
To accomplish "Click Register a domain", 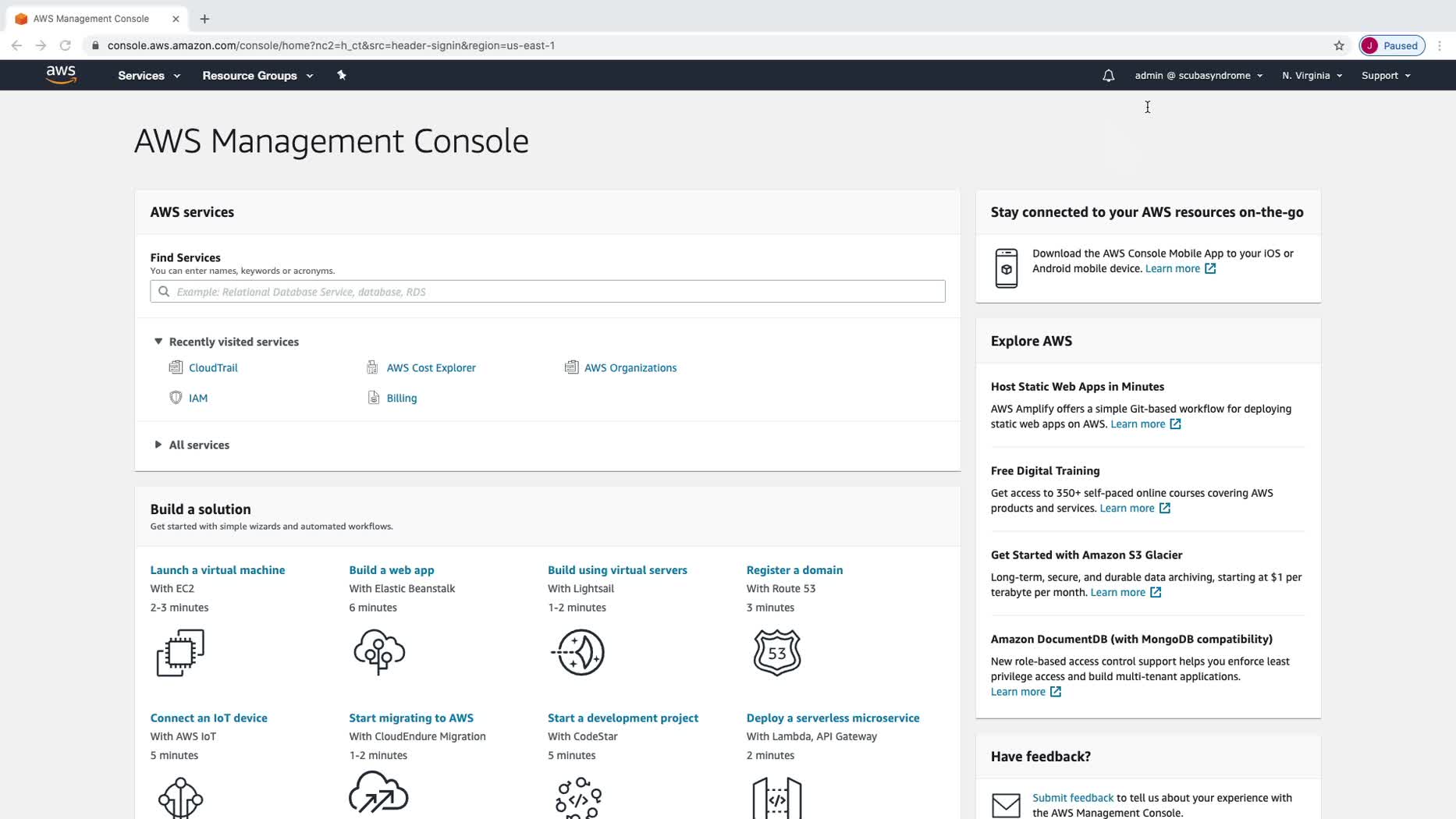I will pos(794,570).
